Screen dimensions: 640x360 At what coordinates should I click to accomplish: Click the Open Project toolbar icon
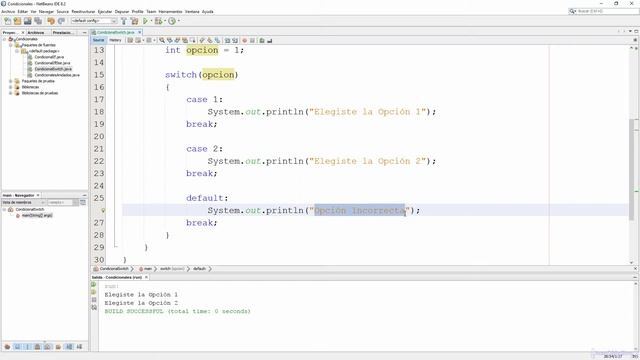click(27, 21)
